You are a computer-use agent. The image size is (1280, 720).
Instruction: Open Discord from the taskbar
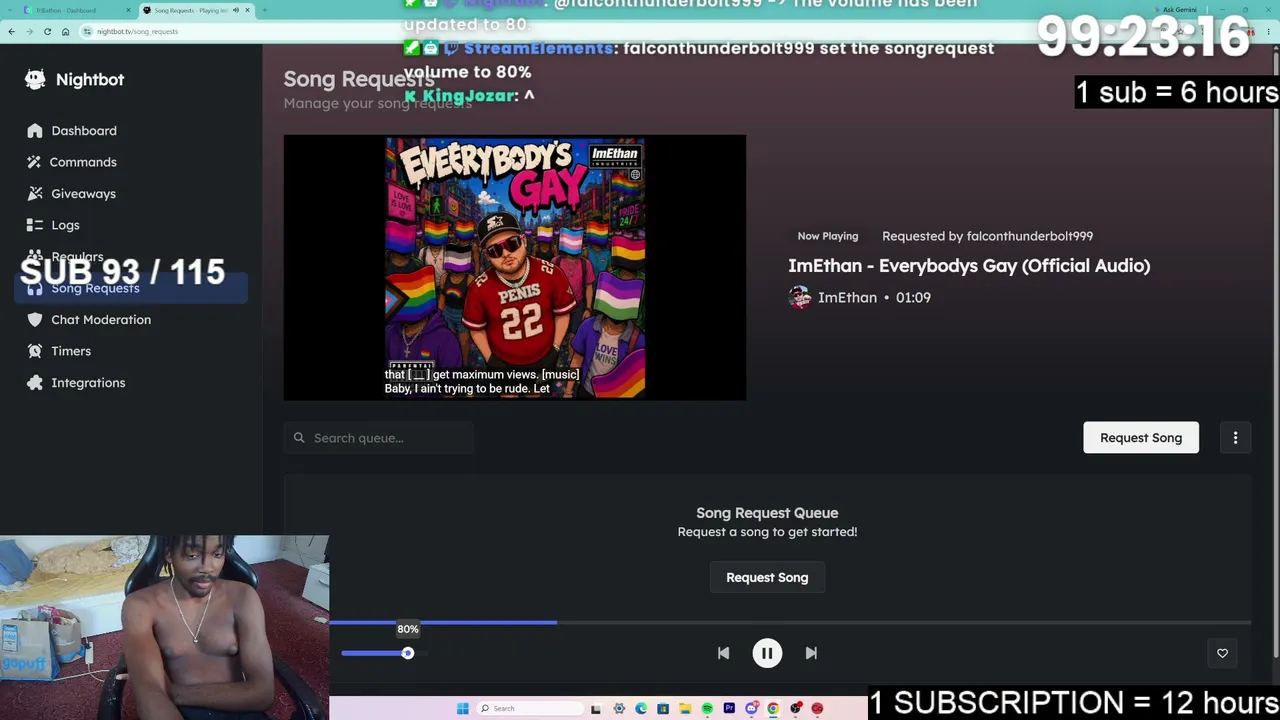pyautogui.click(x=751, y=709)
